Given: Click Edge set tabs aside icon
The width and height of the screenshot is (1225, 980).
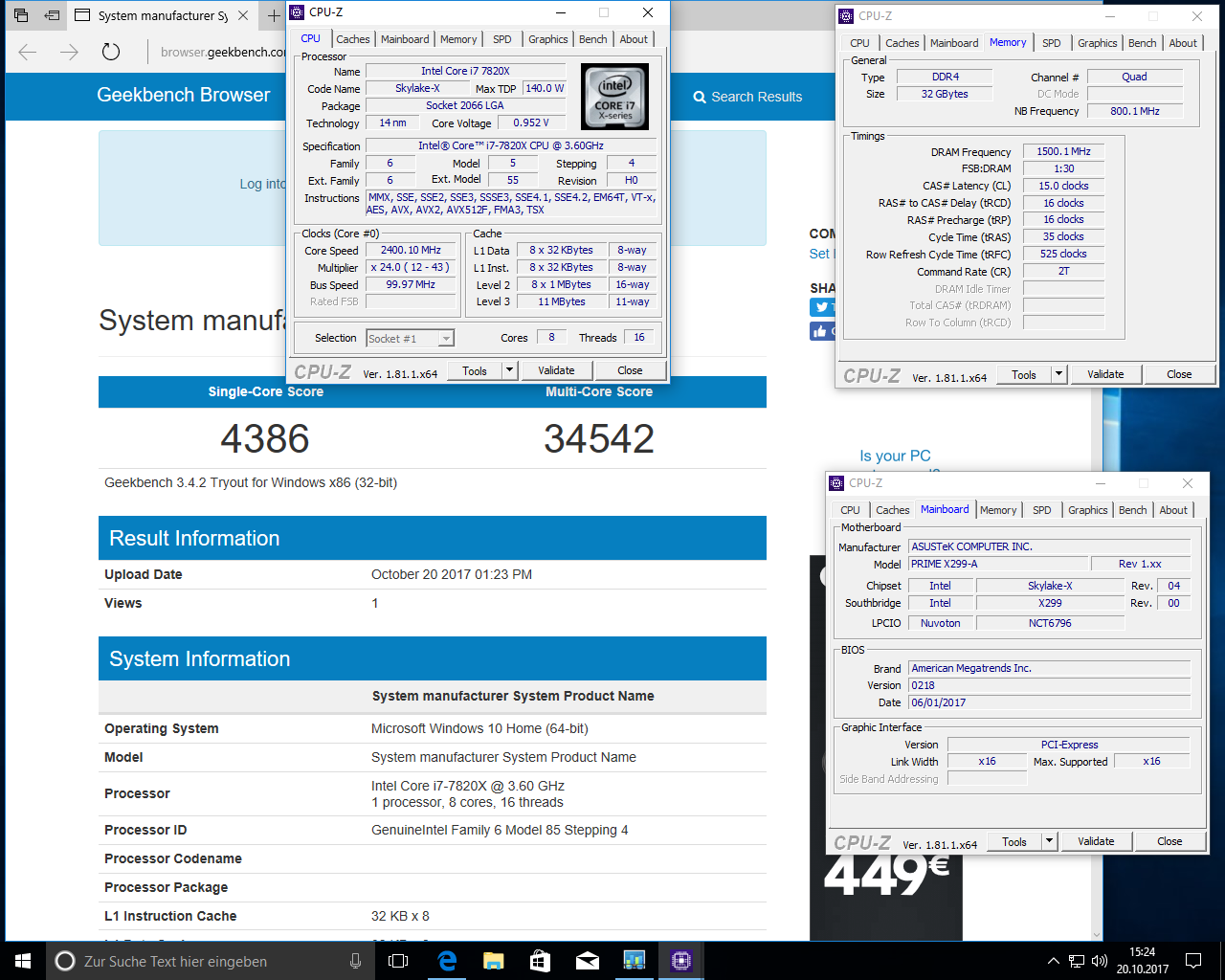Looking at the screenshot, I should click(x=52, y=15).
